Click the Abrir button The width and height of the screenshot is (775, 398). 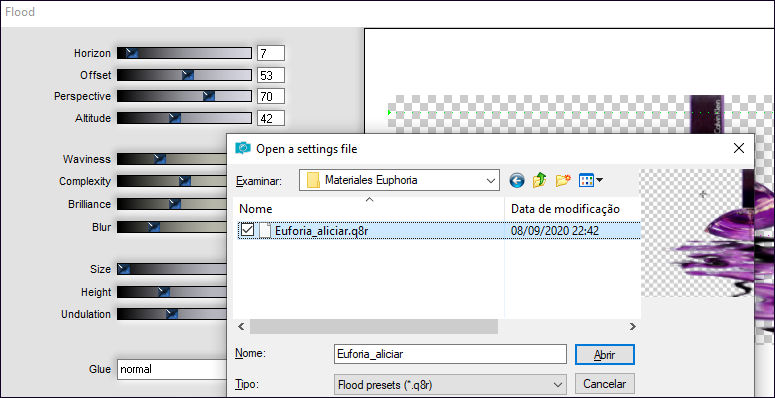(604, 355)
